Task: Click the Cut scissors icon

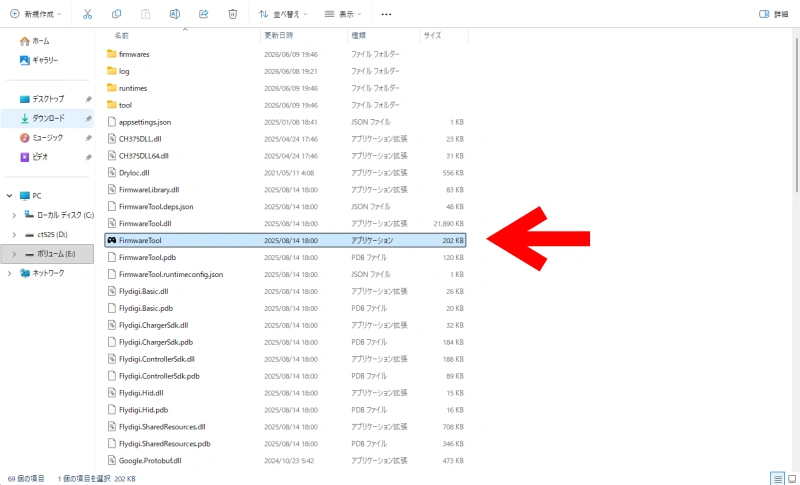Action: coord(87,14)
